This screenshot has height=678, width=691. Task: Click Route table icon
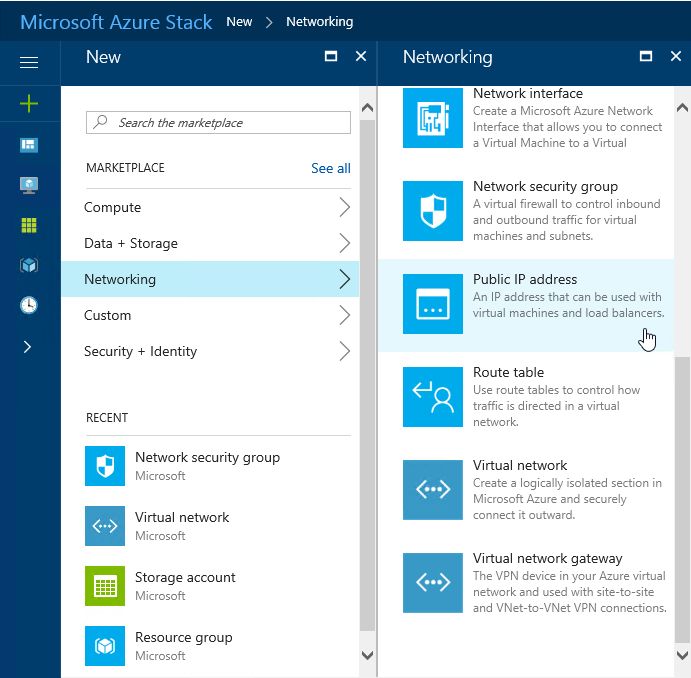(433, 397)
